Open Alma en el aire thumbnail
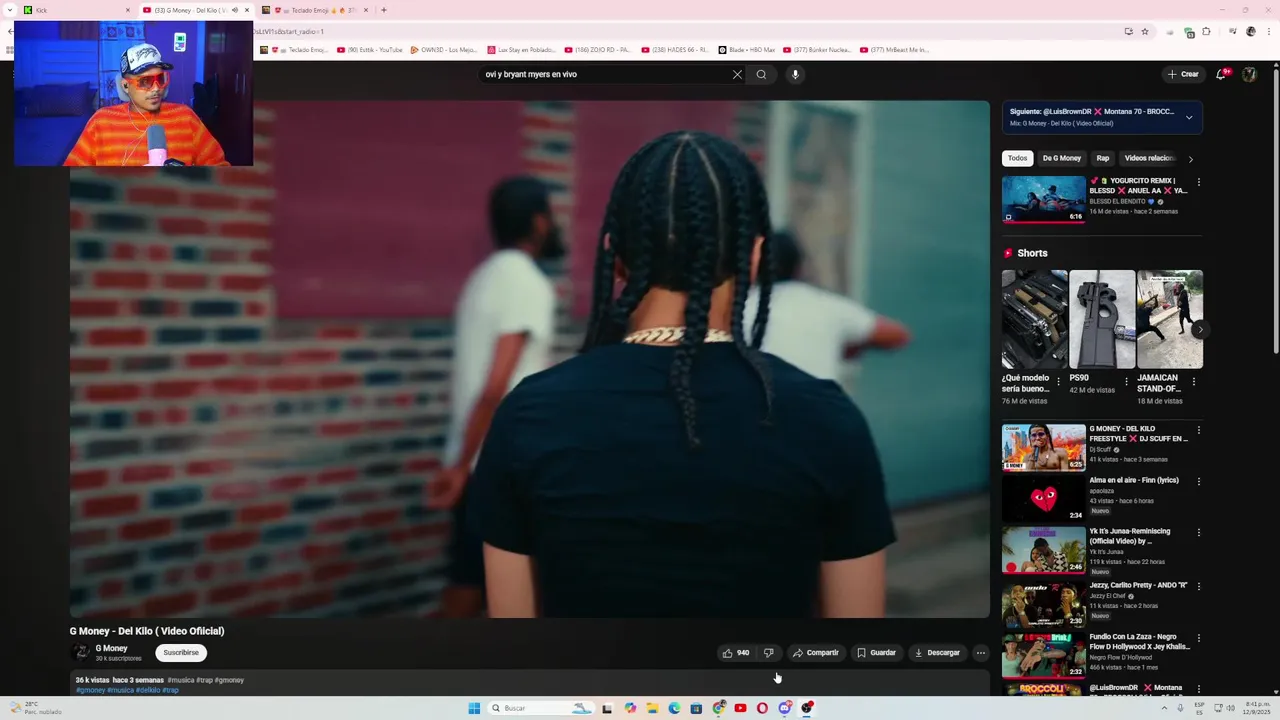The image size is (1280, 720). (x=1043, y=498)
